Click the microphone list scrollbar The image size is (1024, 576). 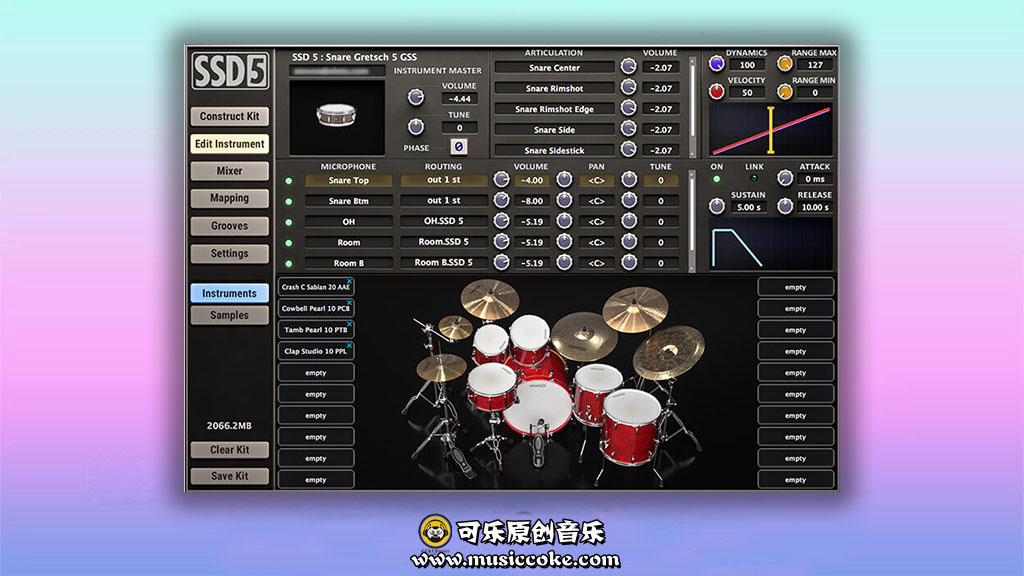692,221
